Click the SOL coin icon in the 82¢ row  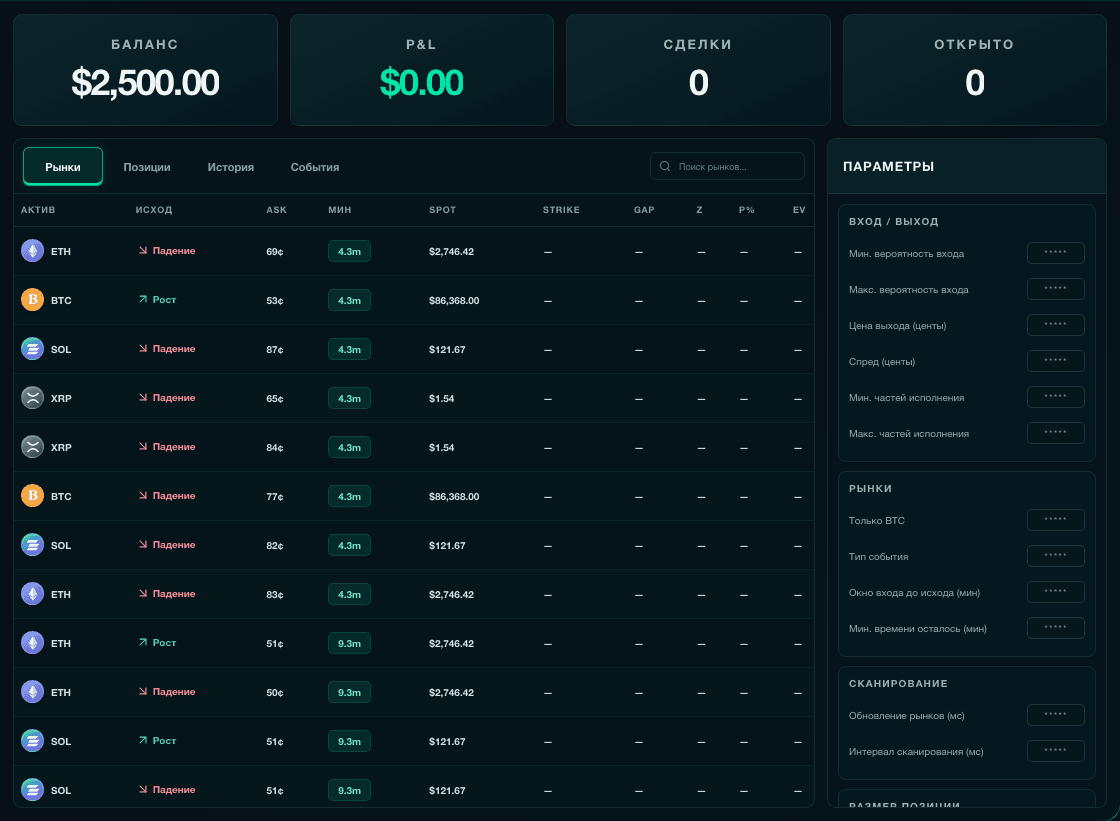coord(32,545)
